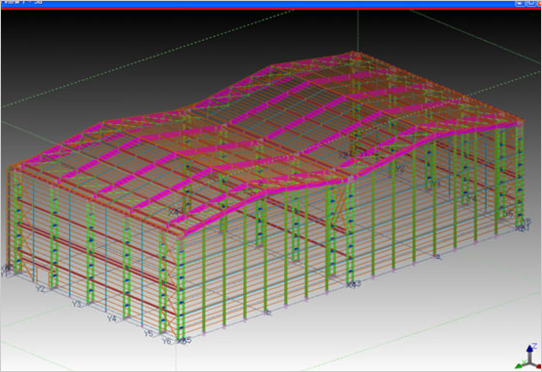The image size is (542, 372).
Task: Click the grid label under the right-side X-bracing
Action: 354,284
